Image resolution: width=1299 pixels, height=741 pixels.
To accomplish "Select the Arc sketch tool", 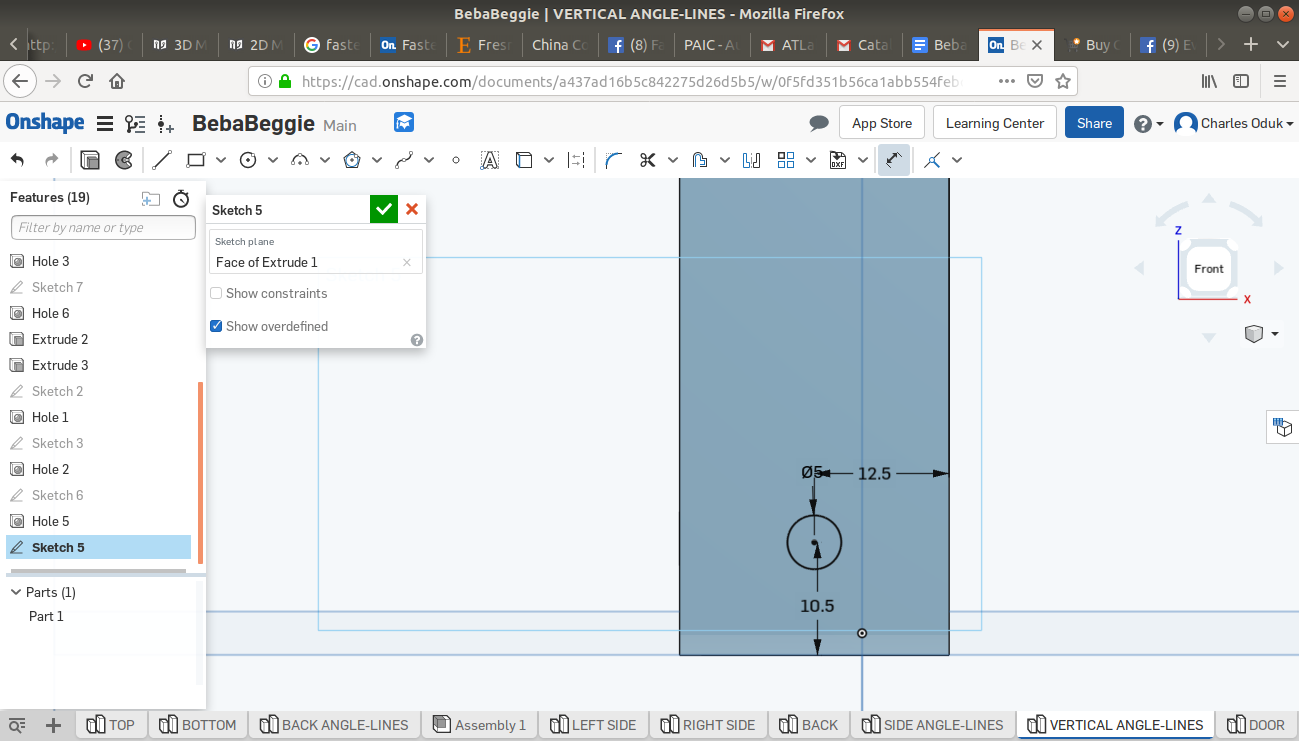I will point(300,160).
